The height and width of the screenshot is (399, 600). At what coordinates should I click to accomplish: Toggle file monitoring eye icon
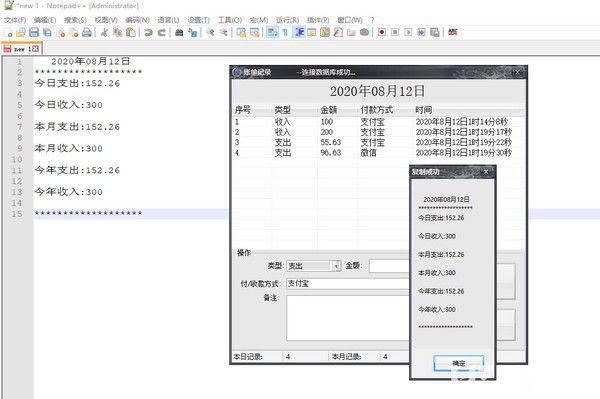(365, 33)
